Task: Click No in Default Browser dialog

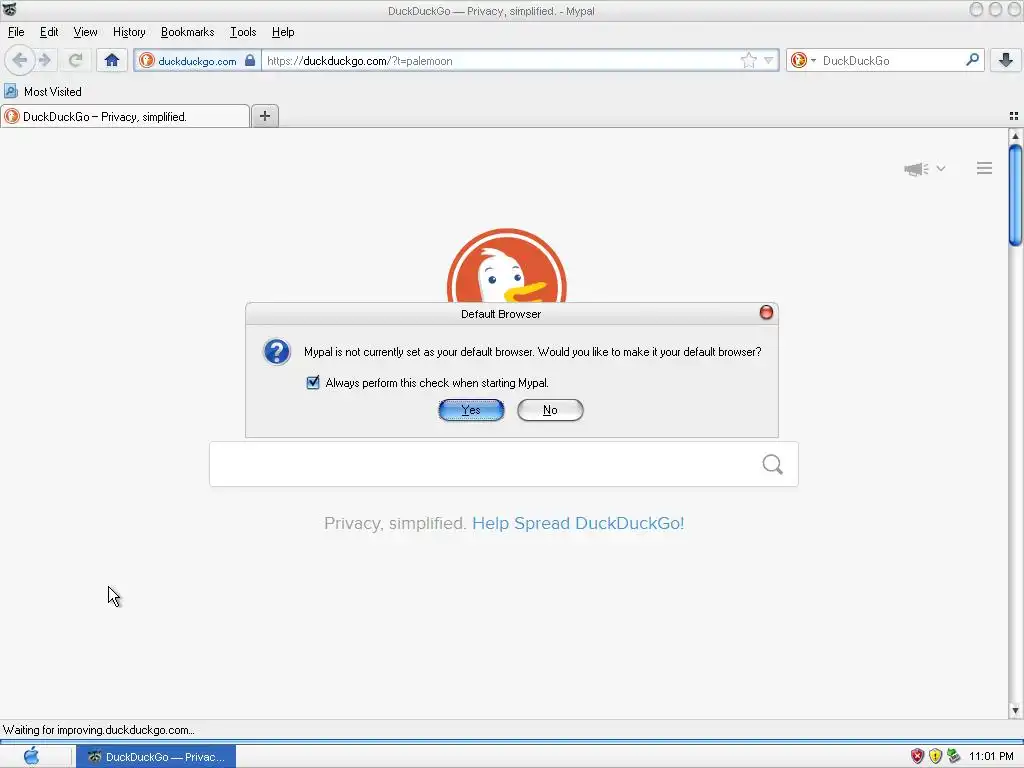Action: [550, 410]
